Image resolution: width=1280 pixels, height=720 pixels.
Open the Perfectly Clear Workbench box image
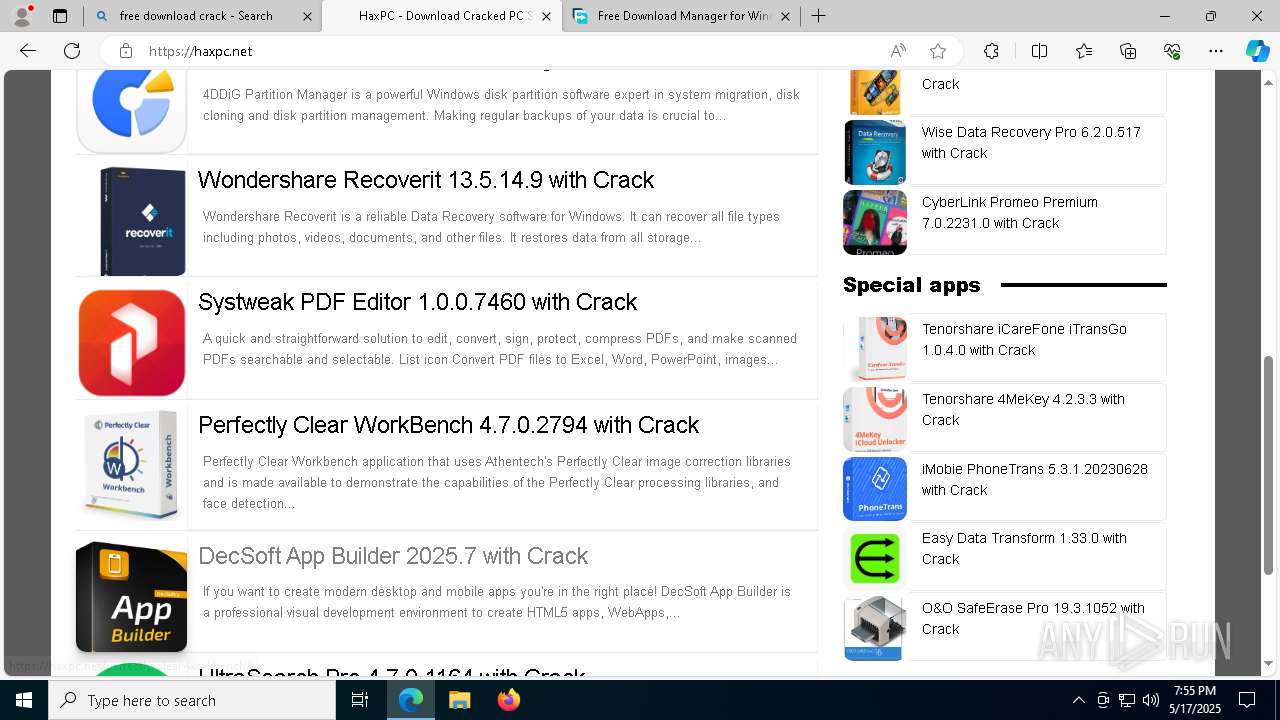pyautogui.click(x=132, y=465)
